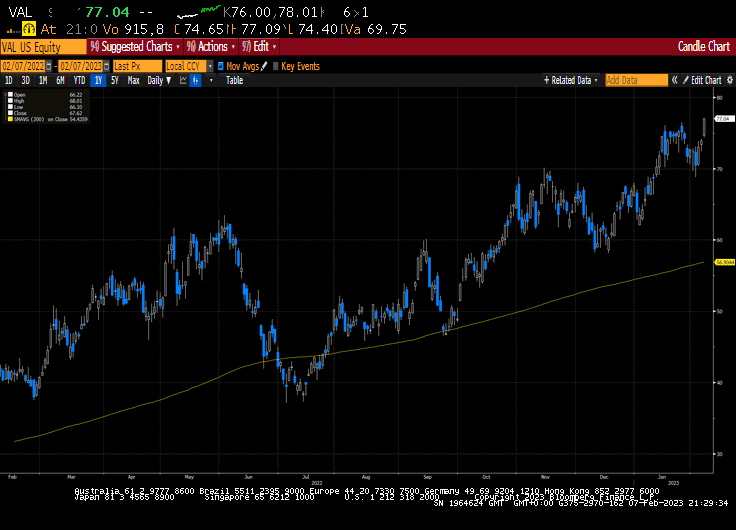Open Edit dropdown menu

pos(259,46)
